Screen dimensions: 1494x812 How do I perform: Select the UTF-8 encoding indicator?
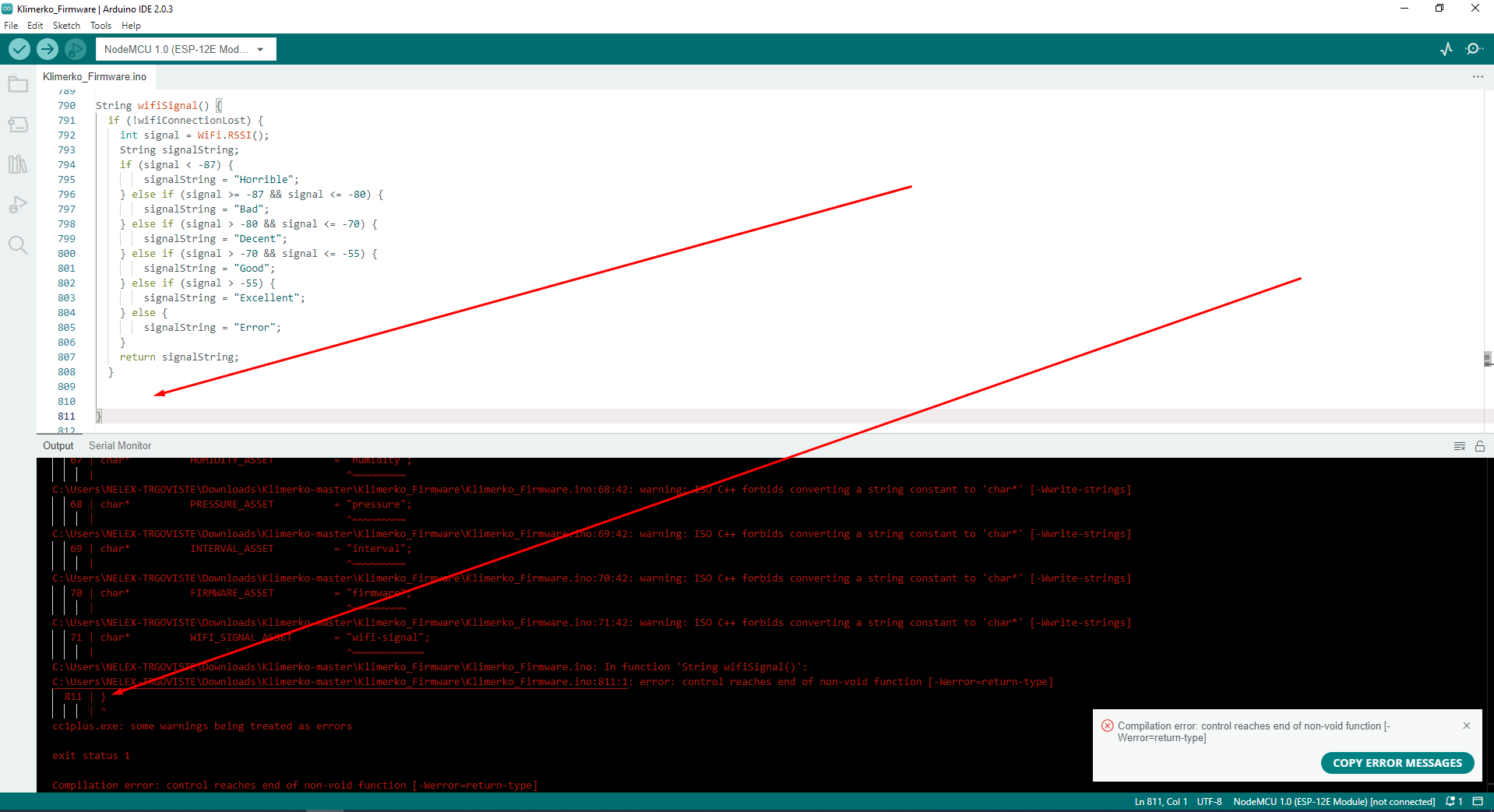click(1209, 801)
